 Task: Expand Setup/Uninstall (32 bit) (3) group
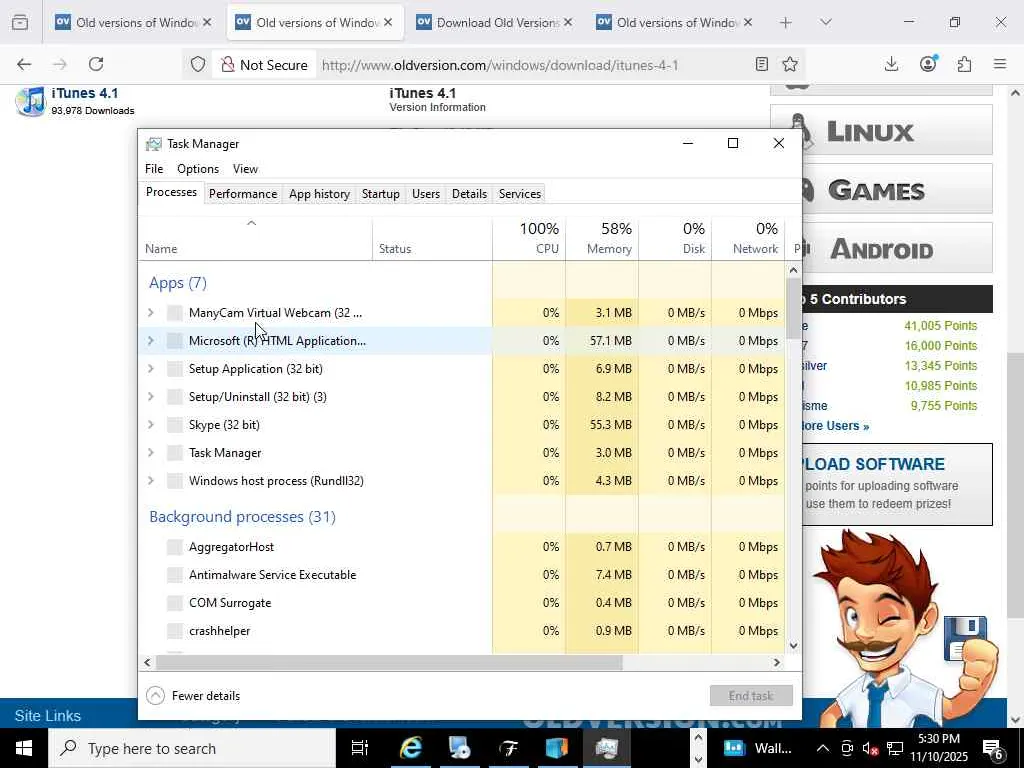click(x=151, y=396)
